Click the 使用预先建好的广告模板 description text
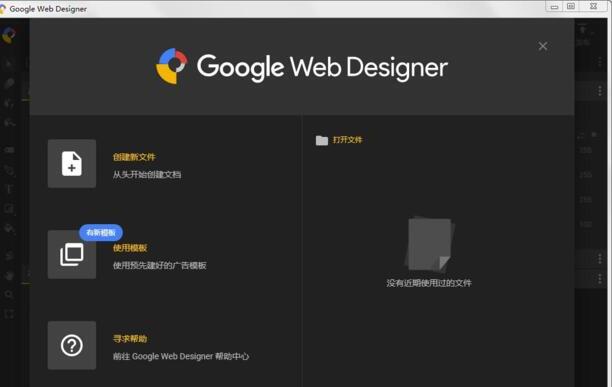The height and width of the screenshot is (387, 612). pyautogui.click(x=160, y=265)
